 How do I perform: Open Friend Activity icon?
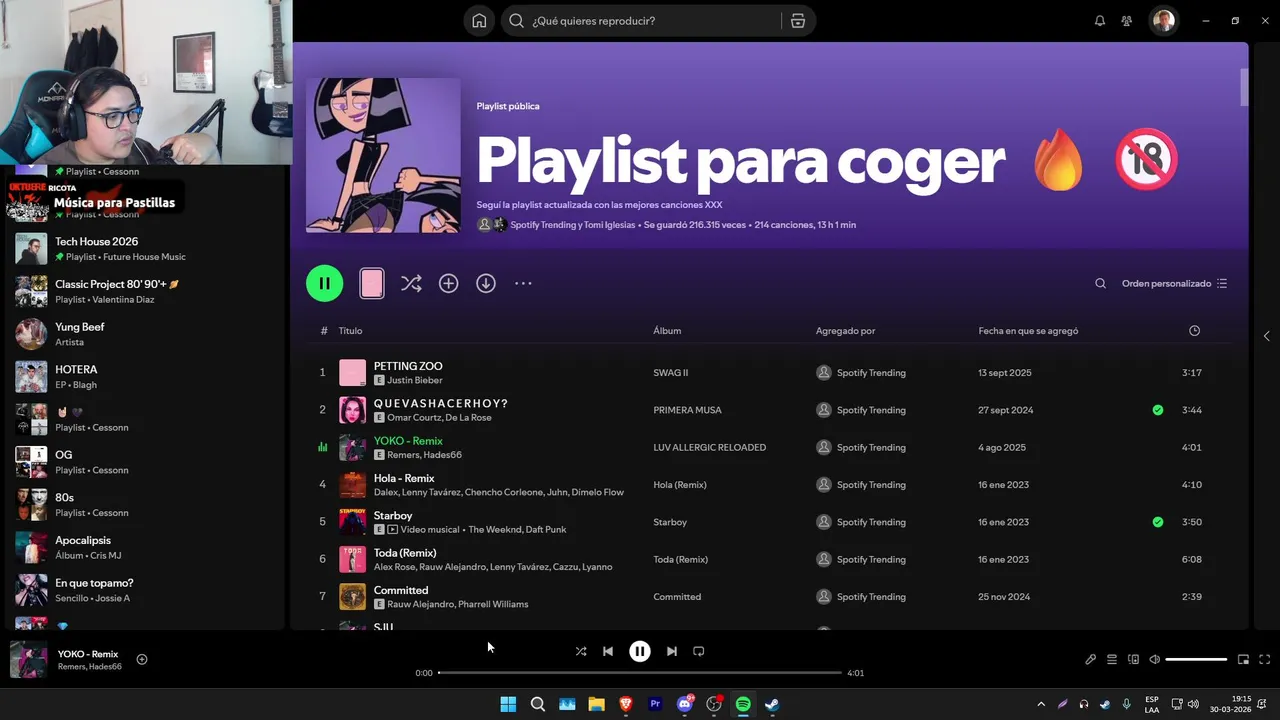(1127, 21)
